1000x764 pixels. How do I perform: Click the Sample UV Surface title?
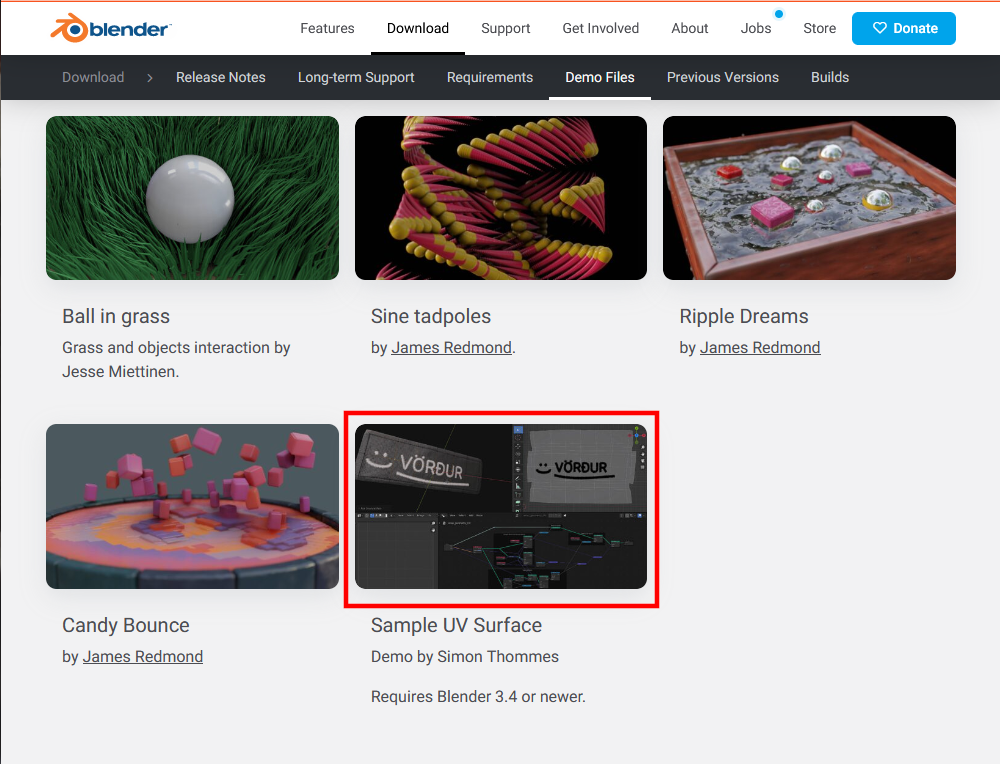tap(457, 625)
